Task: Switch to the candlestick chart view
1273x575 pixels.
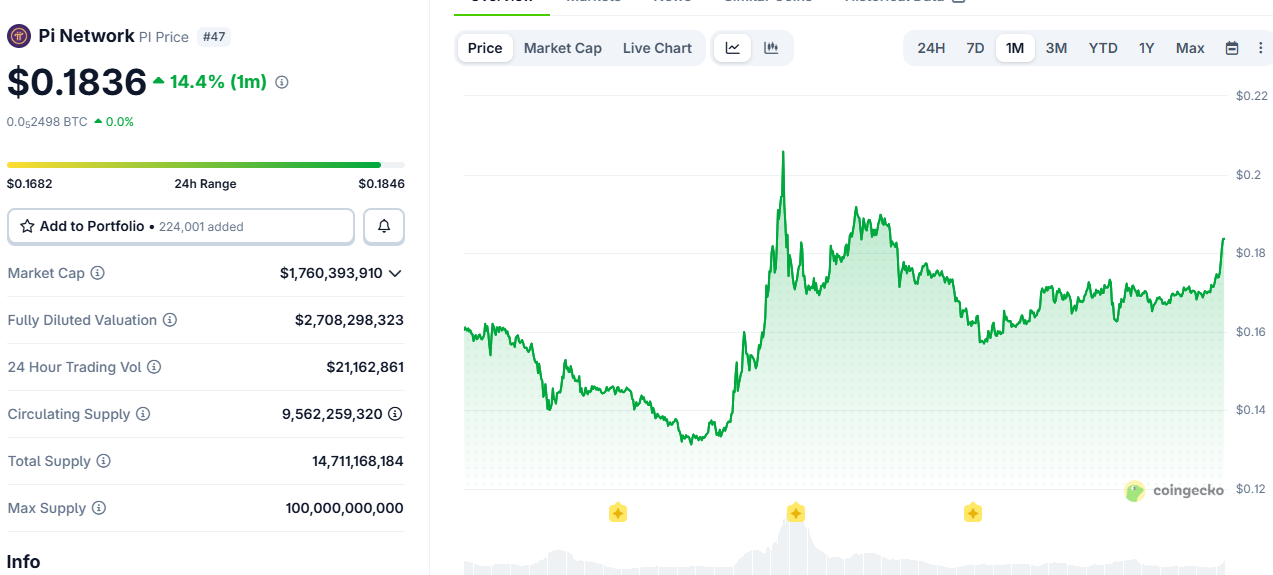Action: (771, 48)
